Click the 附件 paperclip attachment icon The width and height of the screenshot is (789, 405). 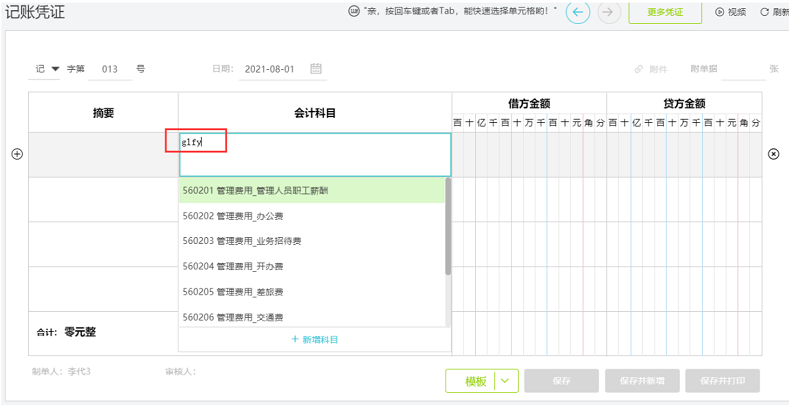(639, 69)
